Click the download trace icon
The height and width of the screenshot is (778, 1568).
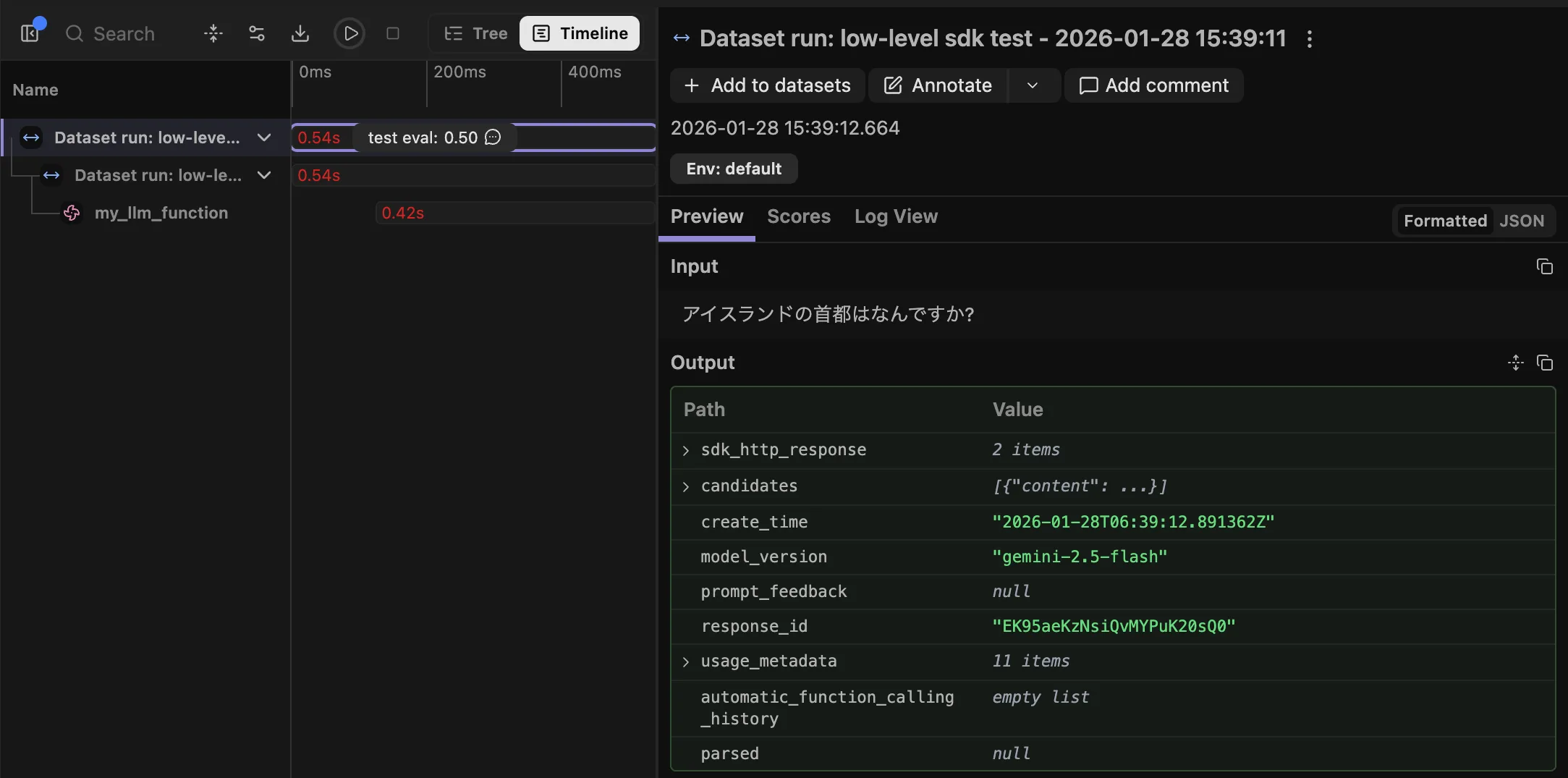coord(300,33)
